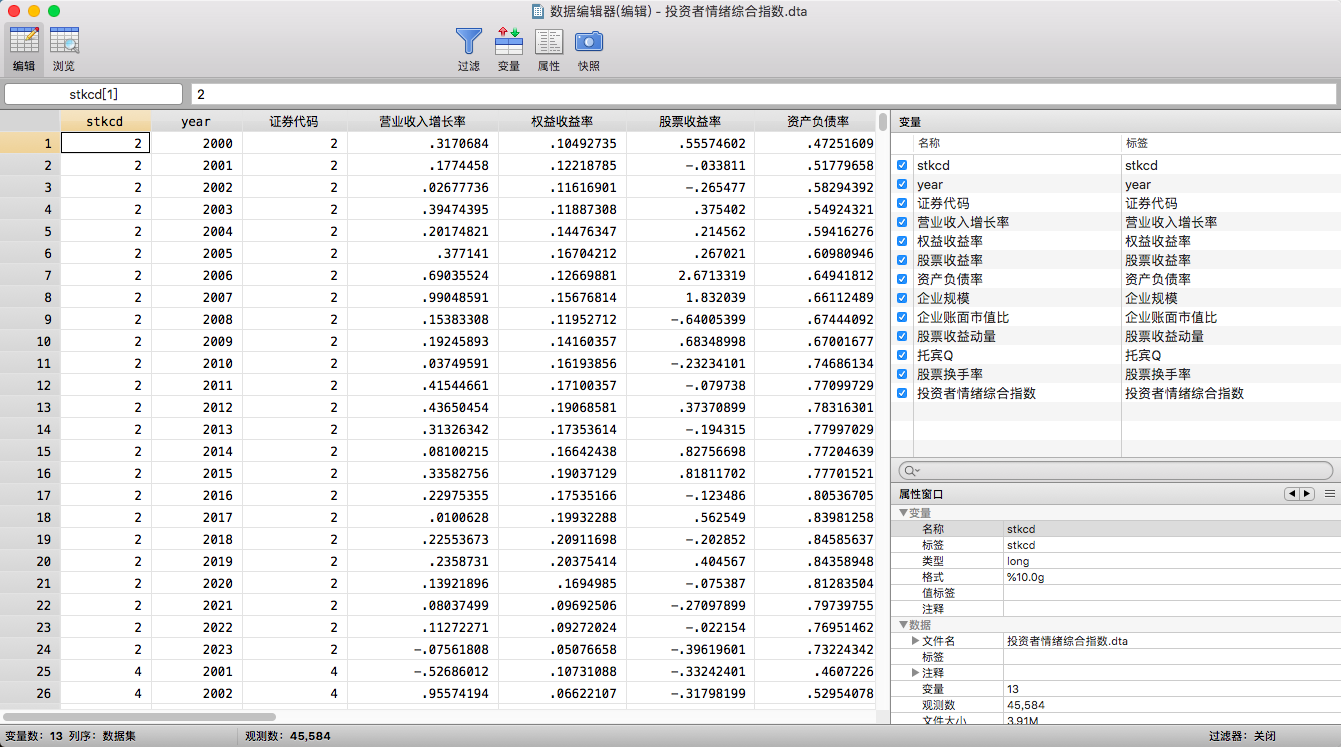This screenshot has height=747, width=1341.
Task: Open the Filter (过滤) tool
Action: pyautogui.click(x=469, y=49)
